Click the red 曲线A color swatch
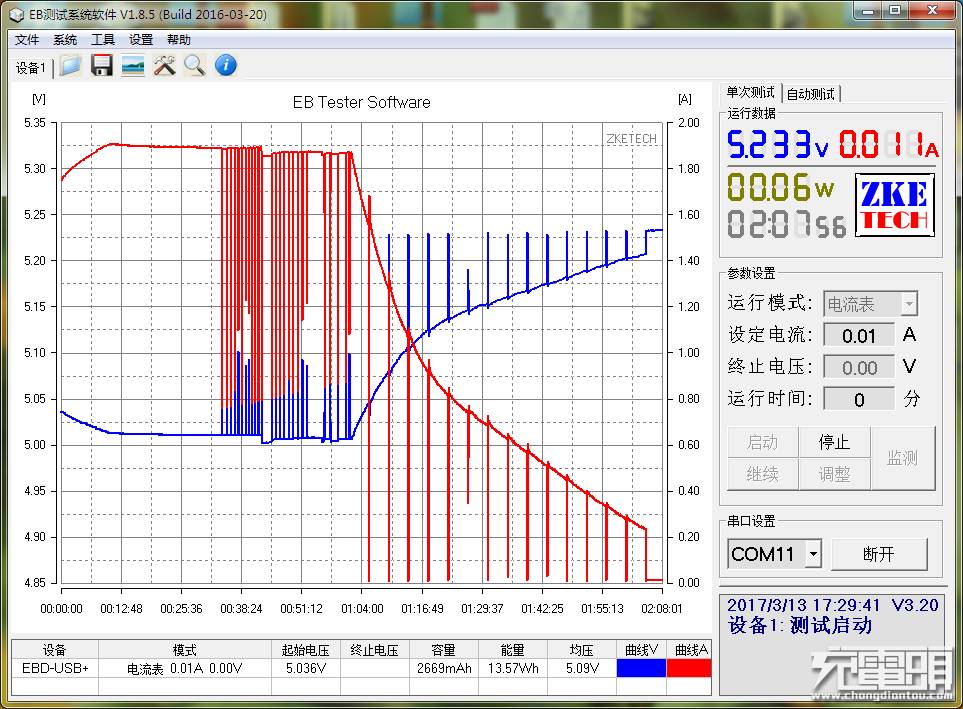Viewport: 963px width, 709px height. (689, 668)
